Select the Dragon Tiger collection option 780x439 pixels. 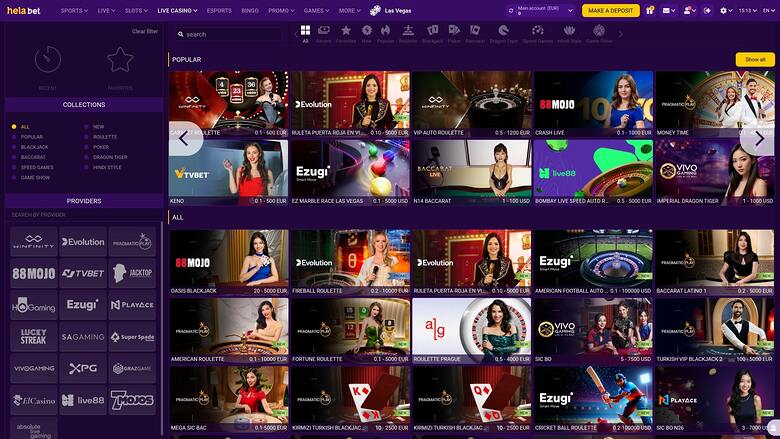tap(106, 157)
